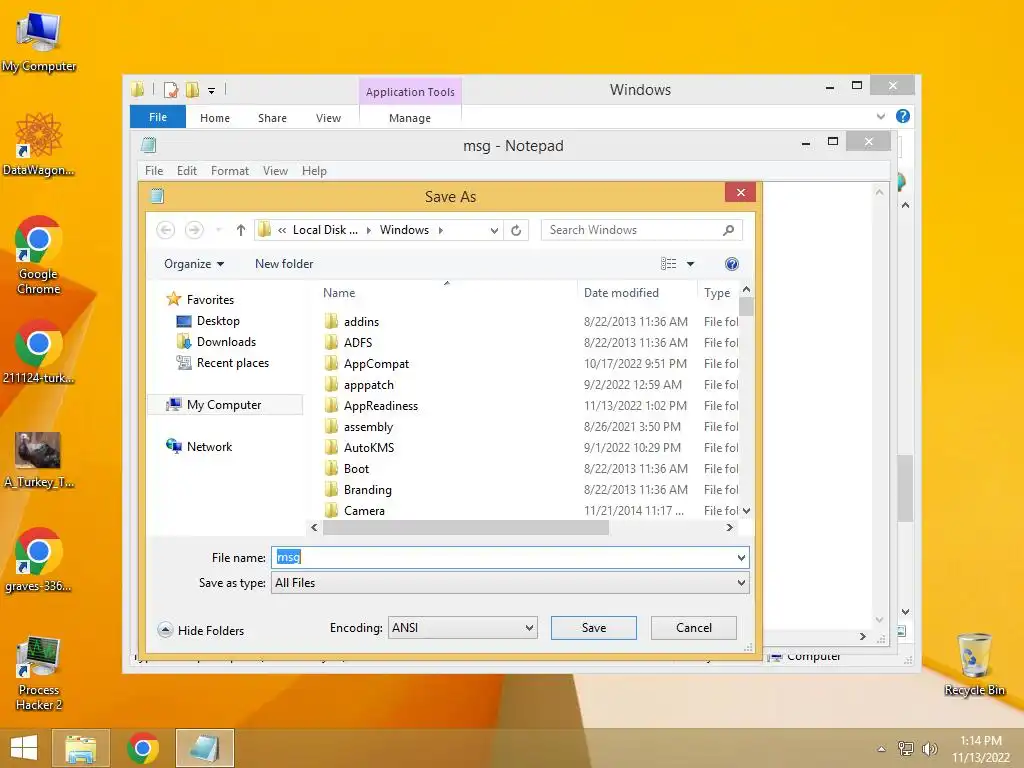The width and height of the screenshot is (1024, 768).
Task: Select Branding folder
Action: pyautogui.click(x=368, y=490)
